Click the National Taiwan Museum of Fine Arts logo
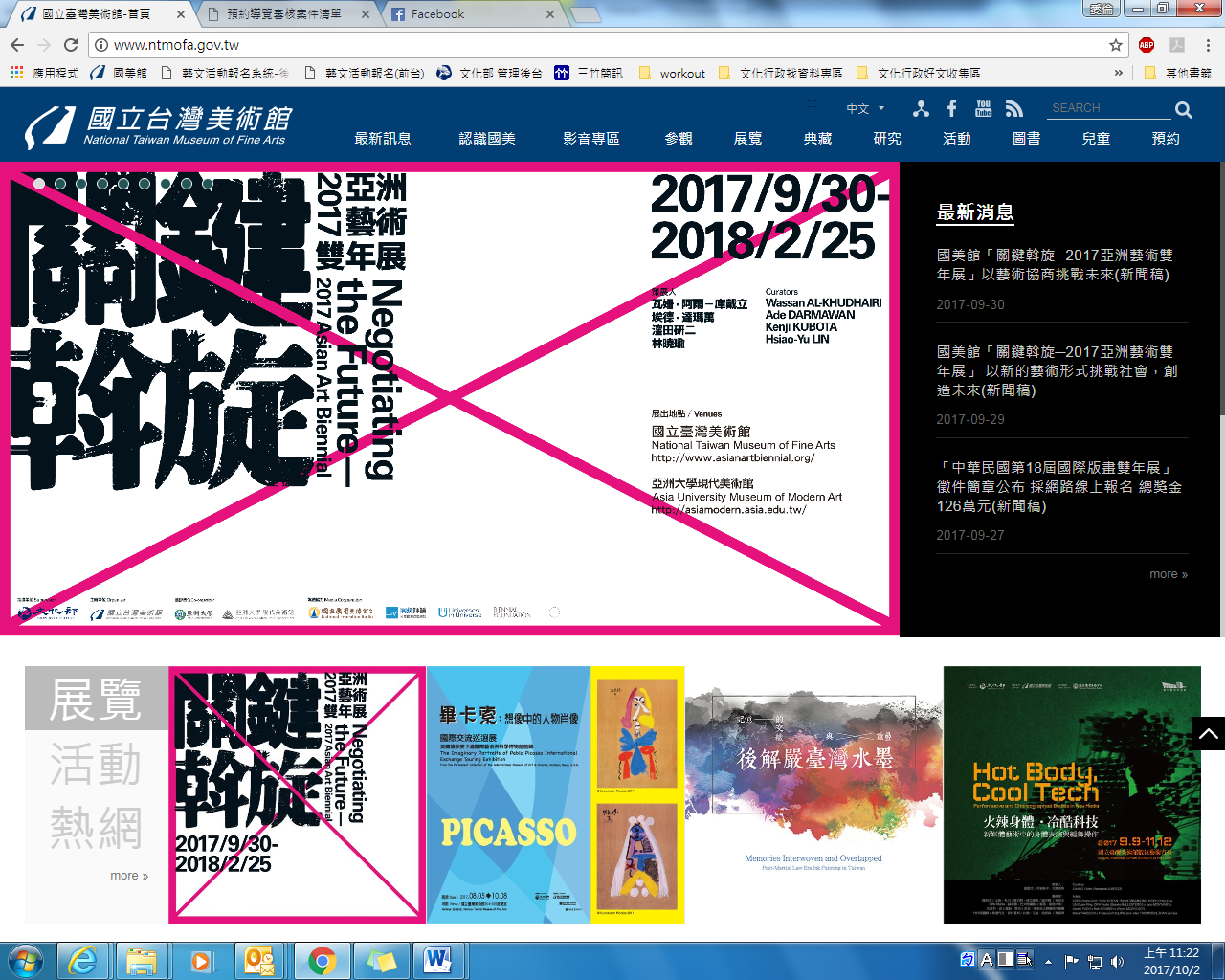The image size is (1225, 980). pos(159,127)
